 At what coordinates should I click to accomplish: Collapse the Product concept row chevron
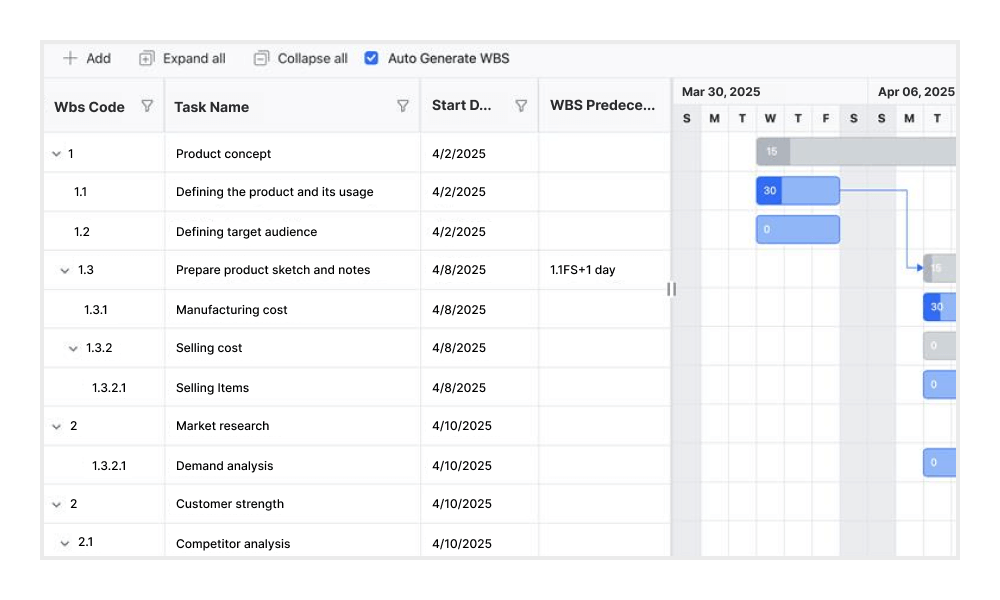click(58, 153)
